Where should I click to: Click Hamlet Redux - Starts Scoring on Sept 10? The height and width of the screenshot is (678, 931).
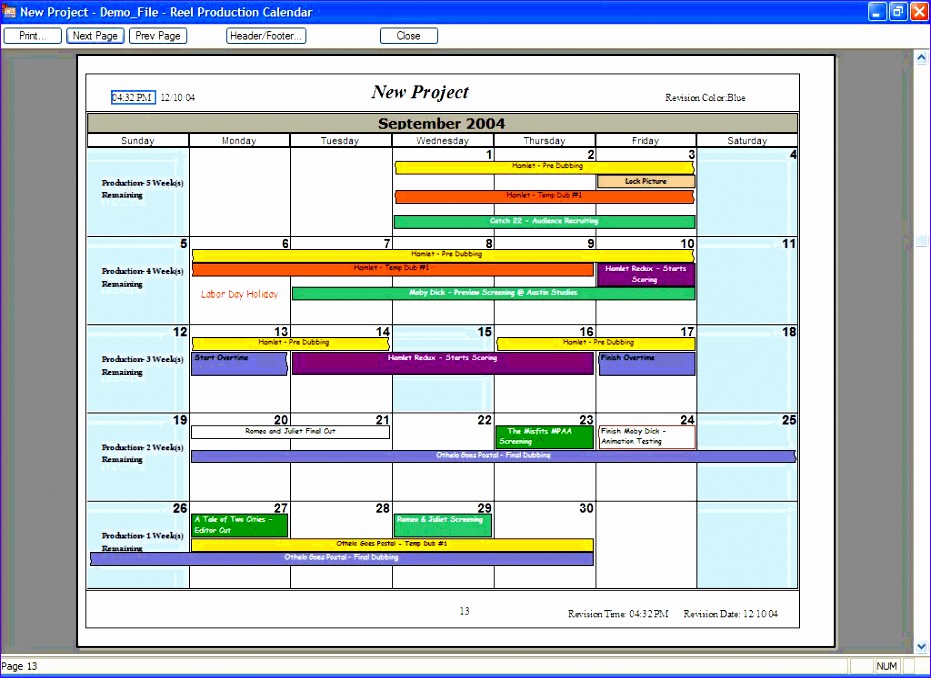point(646,274)
